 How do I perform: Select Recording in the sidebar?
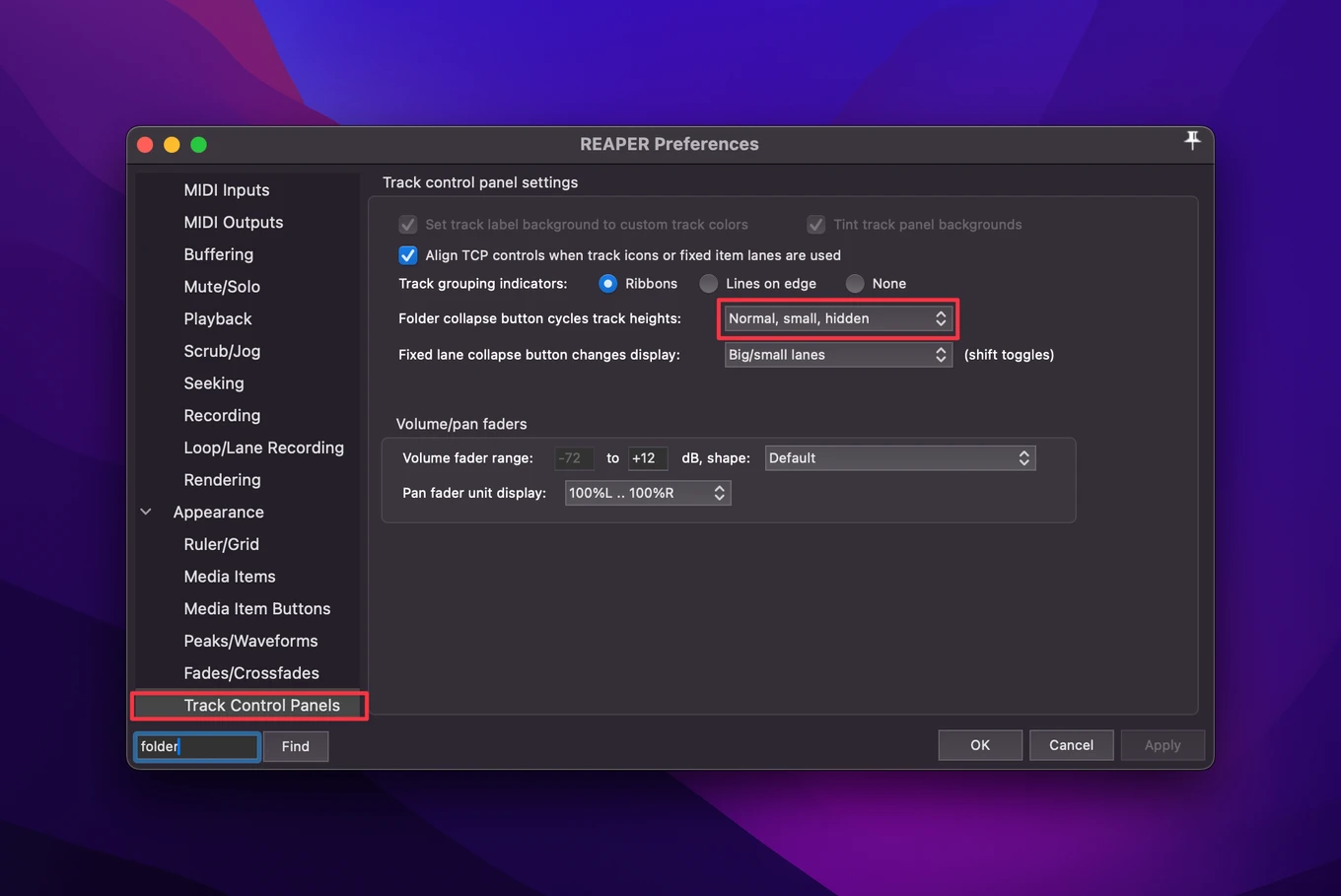pos(222,416)
